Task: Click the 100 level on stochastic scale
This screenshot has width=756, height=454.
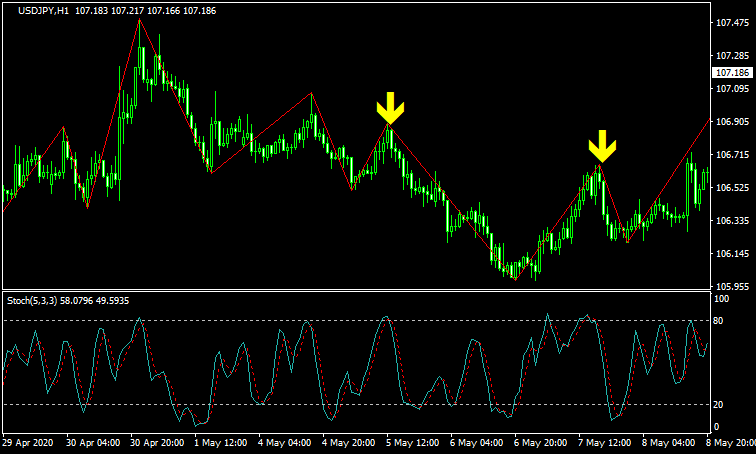Action: pyautogui.click(x=722, y=299)
